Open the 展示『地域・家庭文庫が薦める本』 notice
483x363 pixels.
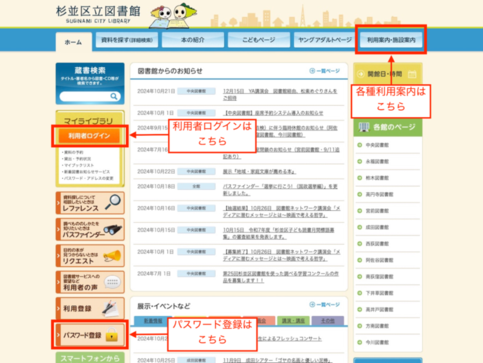click(259, 172)
